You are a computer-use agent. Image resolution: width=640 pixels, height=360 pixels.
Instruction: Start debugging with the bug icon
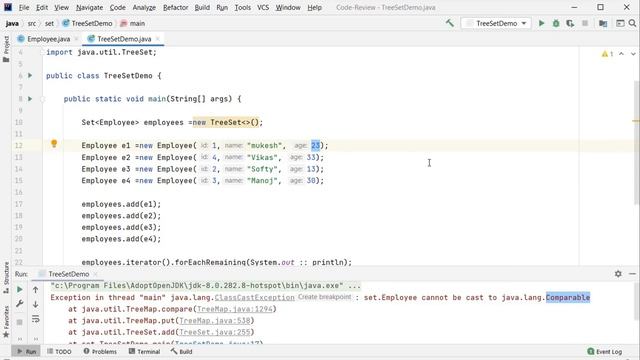(x=556, y=23)
